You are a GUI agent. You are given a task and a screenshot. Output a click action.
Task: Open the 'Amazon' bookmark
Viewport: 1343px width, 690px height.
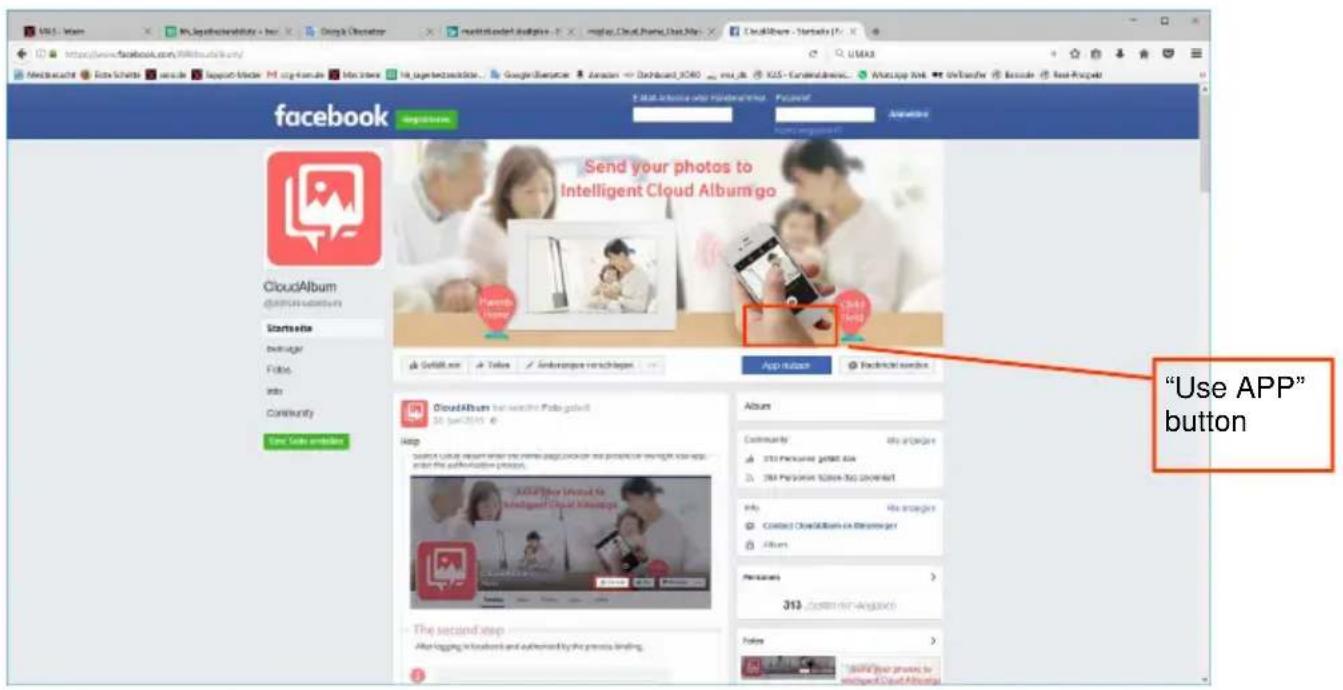[x=599, y=74]
